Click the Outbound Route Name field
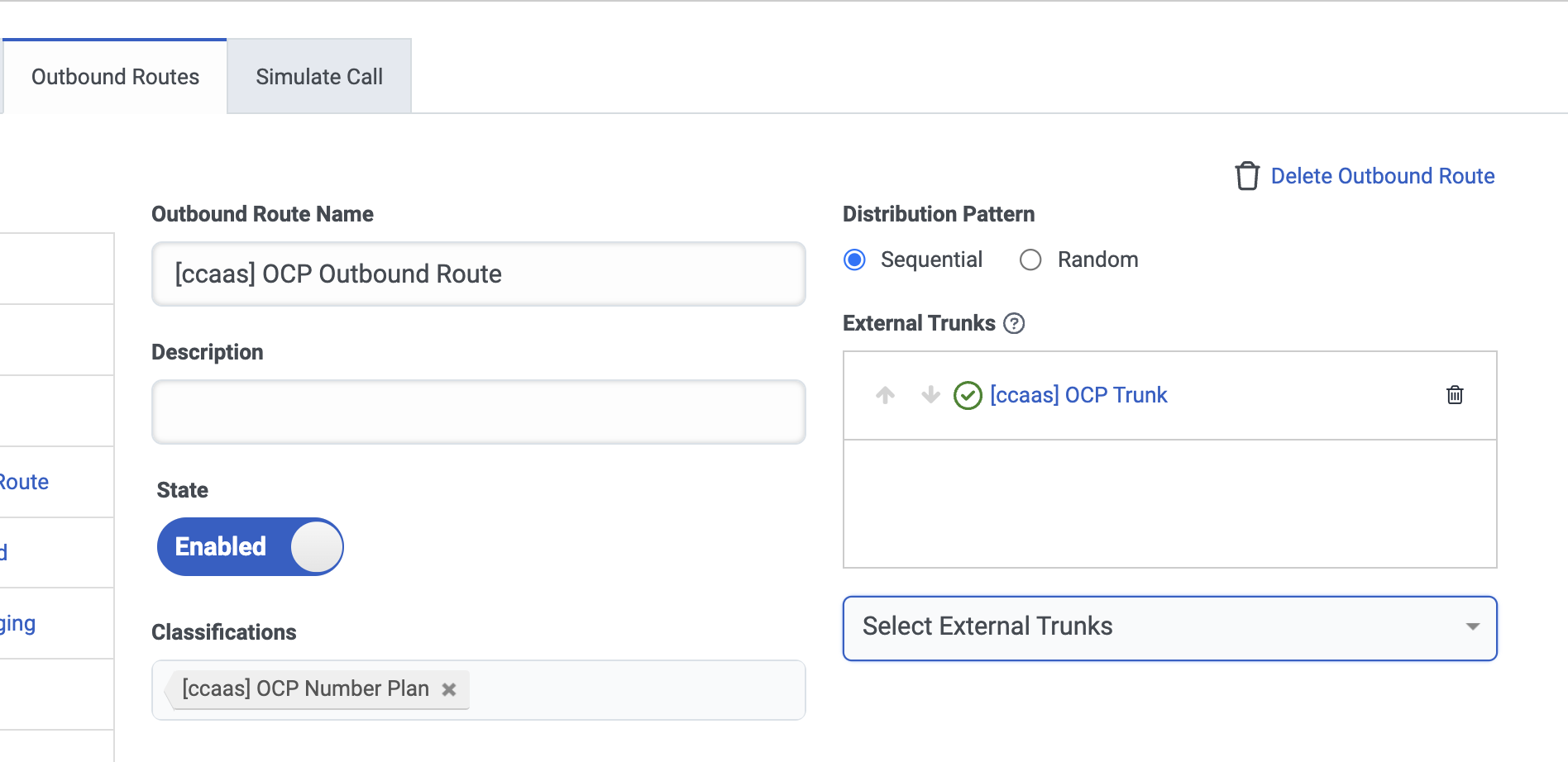The width and height of the screenshot is (1568, 762). click(478, 274)
